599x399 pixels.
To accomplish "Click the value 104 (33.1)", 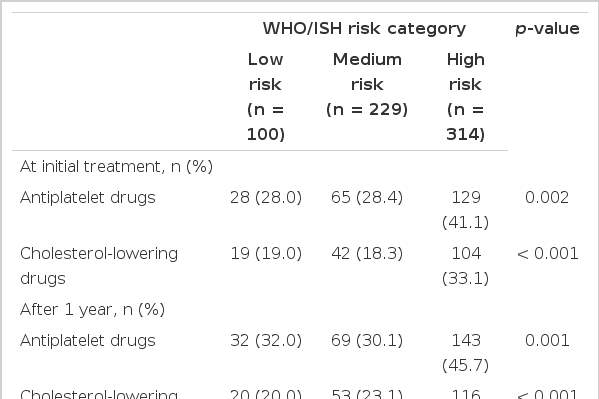I will coord(465,266).
